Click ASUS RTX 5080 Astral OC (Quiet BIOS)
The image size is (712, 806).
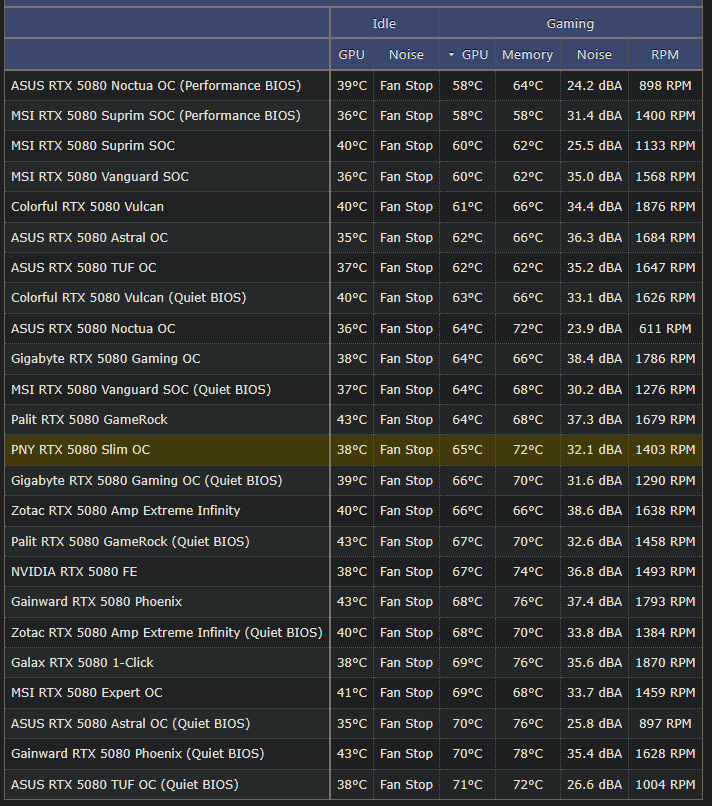(131, 723)
